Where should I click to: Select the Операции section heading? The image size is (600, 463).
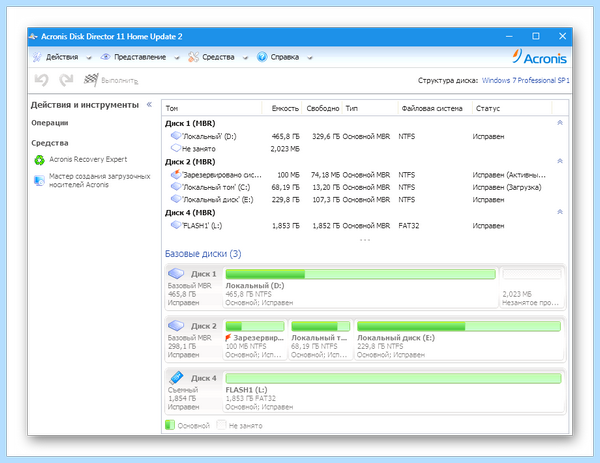click(x=50, y=123)
